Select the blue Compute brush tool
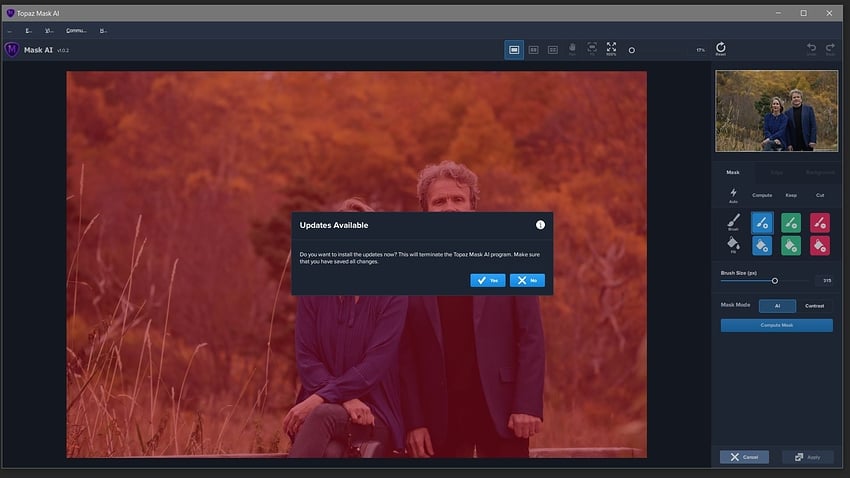 762,223
